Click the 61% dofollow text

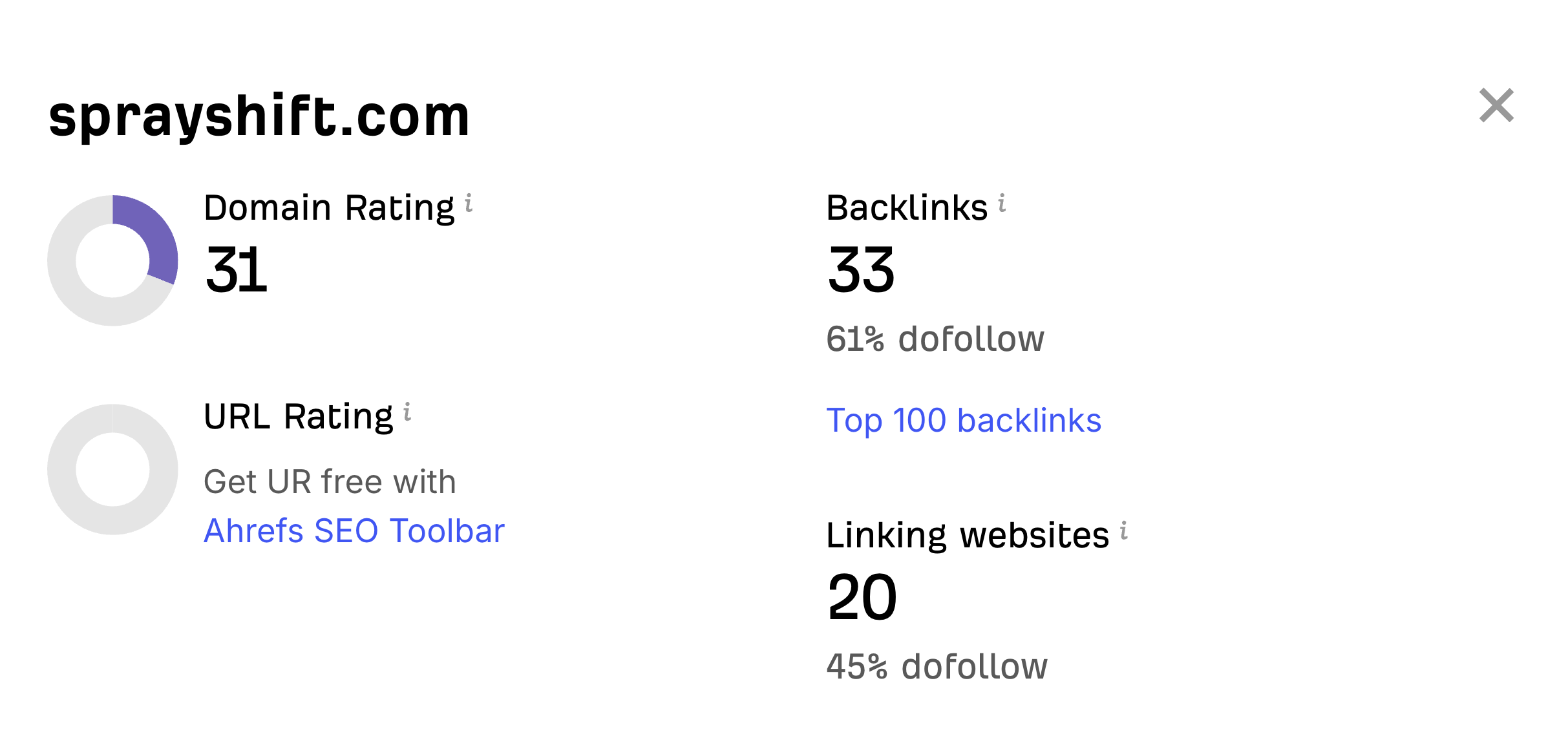click(935, 339)
